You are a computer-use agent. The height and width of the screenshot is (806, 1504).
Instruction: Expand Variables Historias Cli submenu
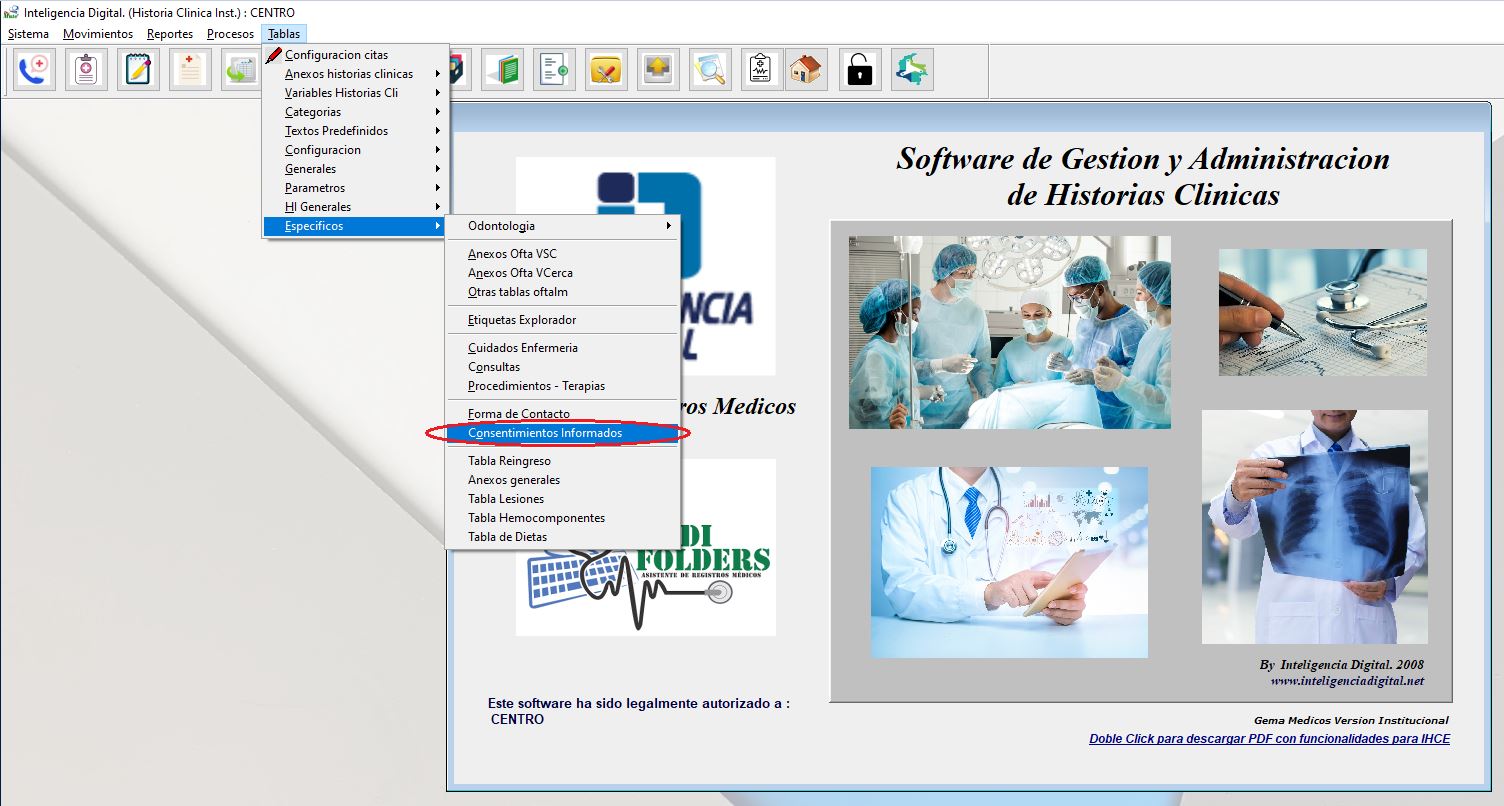[355, 93]
